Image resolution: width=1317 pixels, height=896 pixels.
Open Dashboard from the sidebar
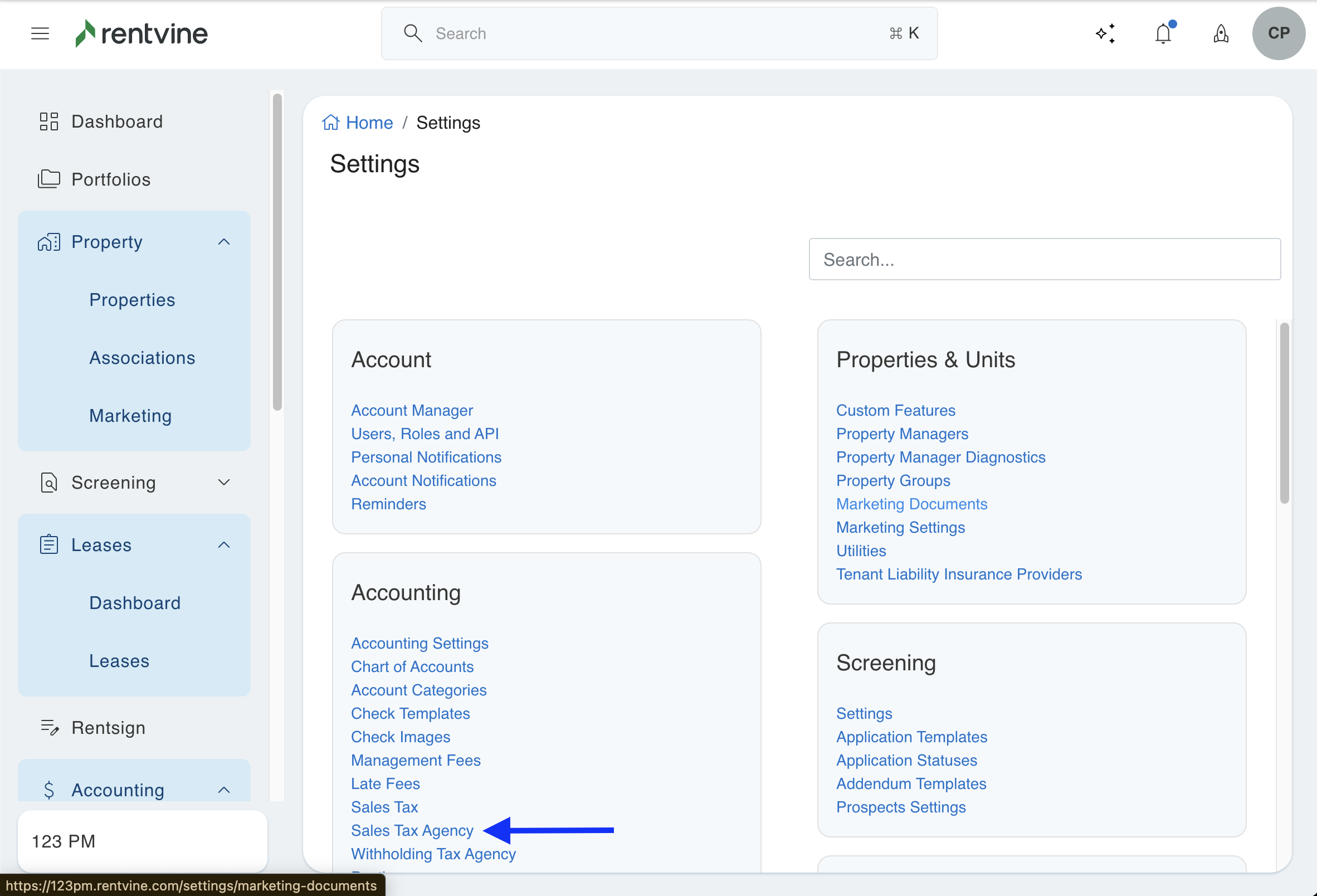[117, 121]
